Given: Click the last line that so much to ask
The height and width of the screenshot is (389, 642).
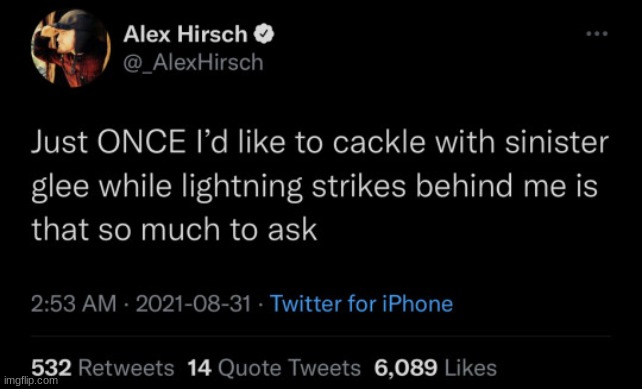Looking at the screenshot, I should [174, 229].
